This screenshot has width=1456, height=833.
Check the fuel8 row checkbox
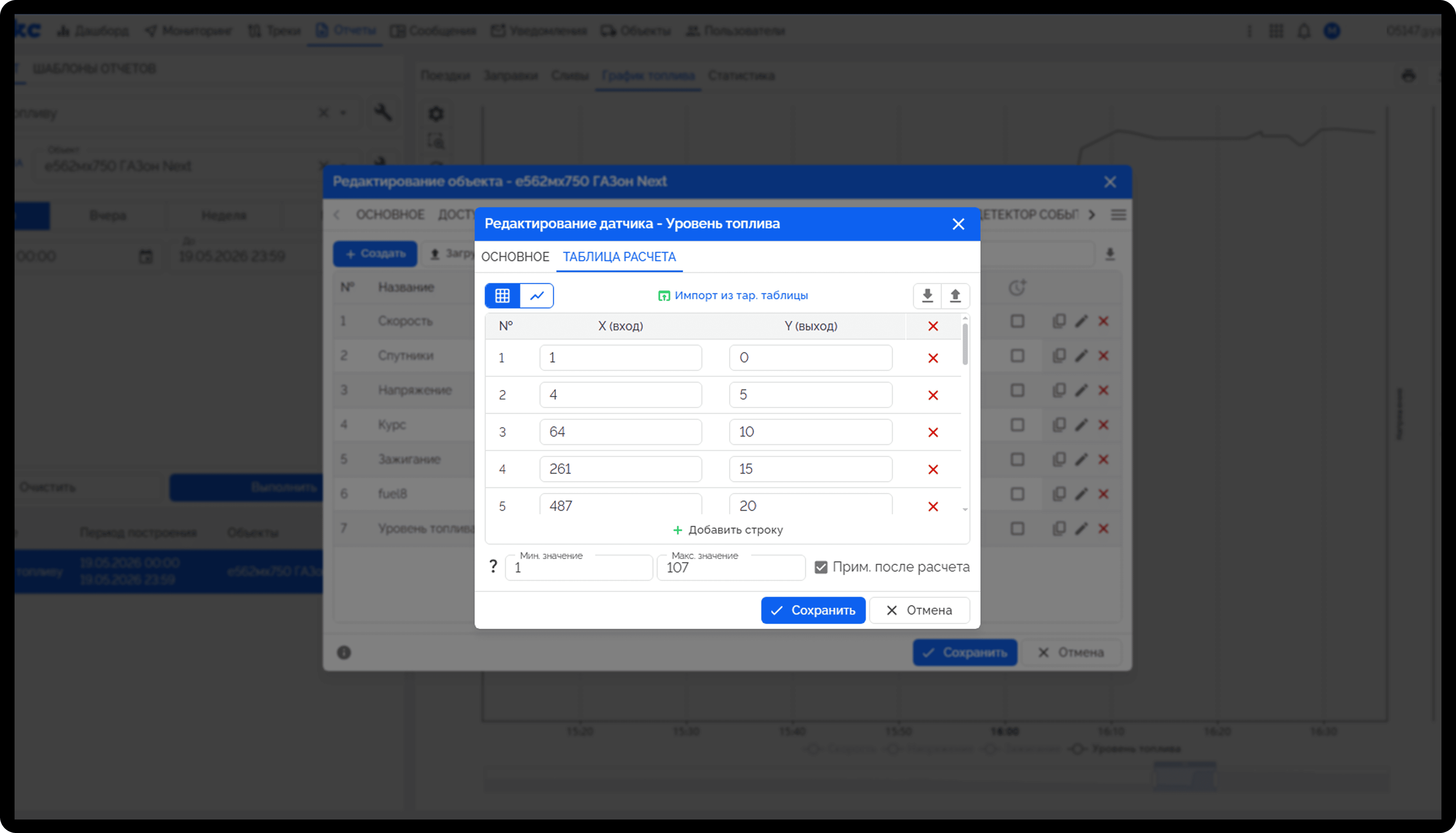(1017, 494)
